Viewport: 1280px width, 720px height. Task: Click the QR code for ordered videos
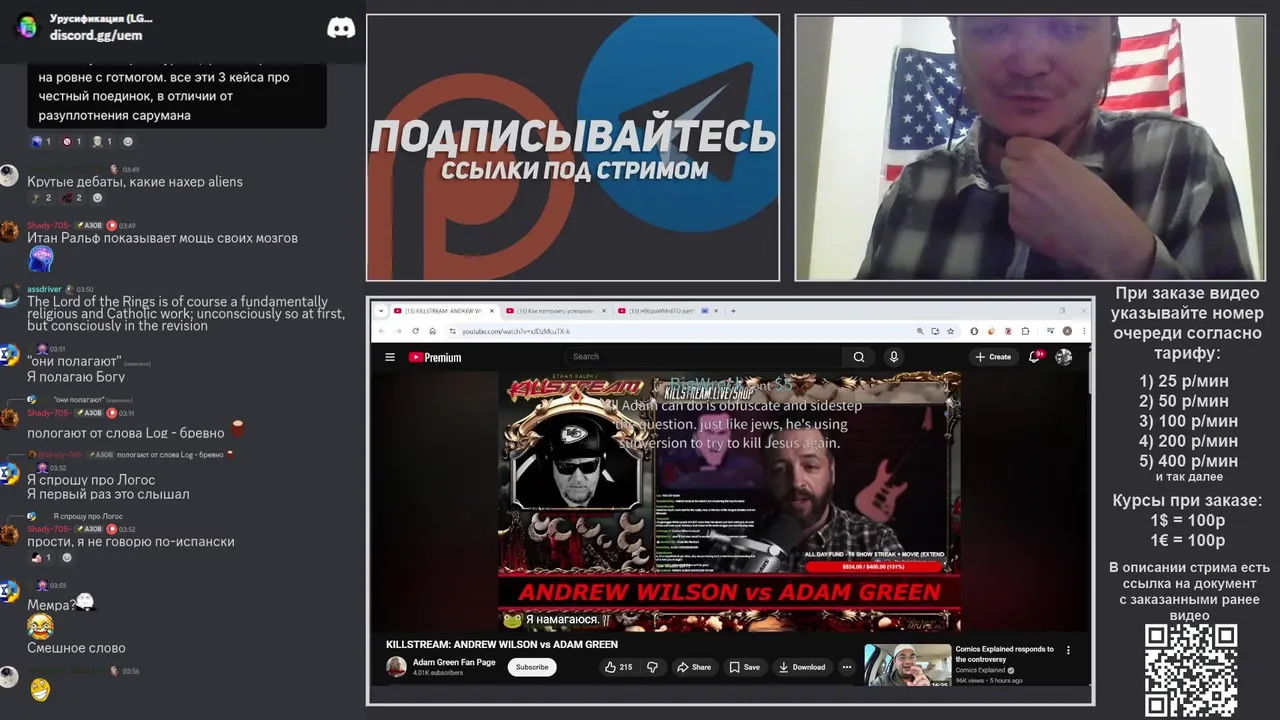(1191, 670)
